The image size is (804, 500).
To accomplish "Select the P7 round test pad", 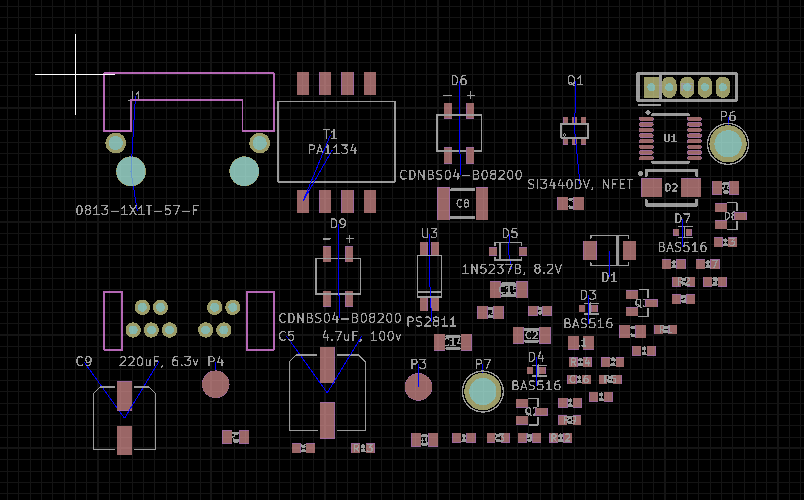I will [x=483, y=392].
